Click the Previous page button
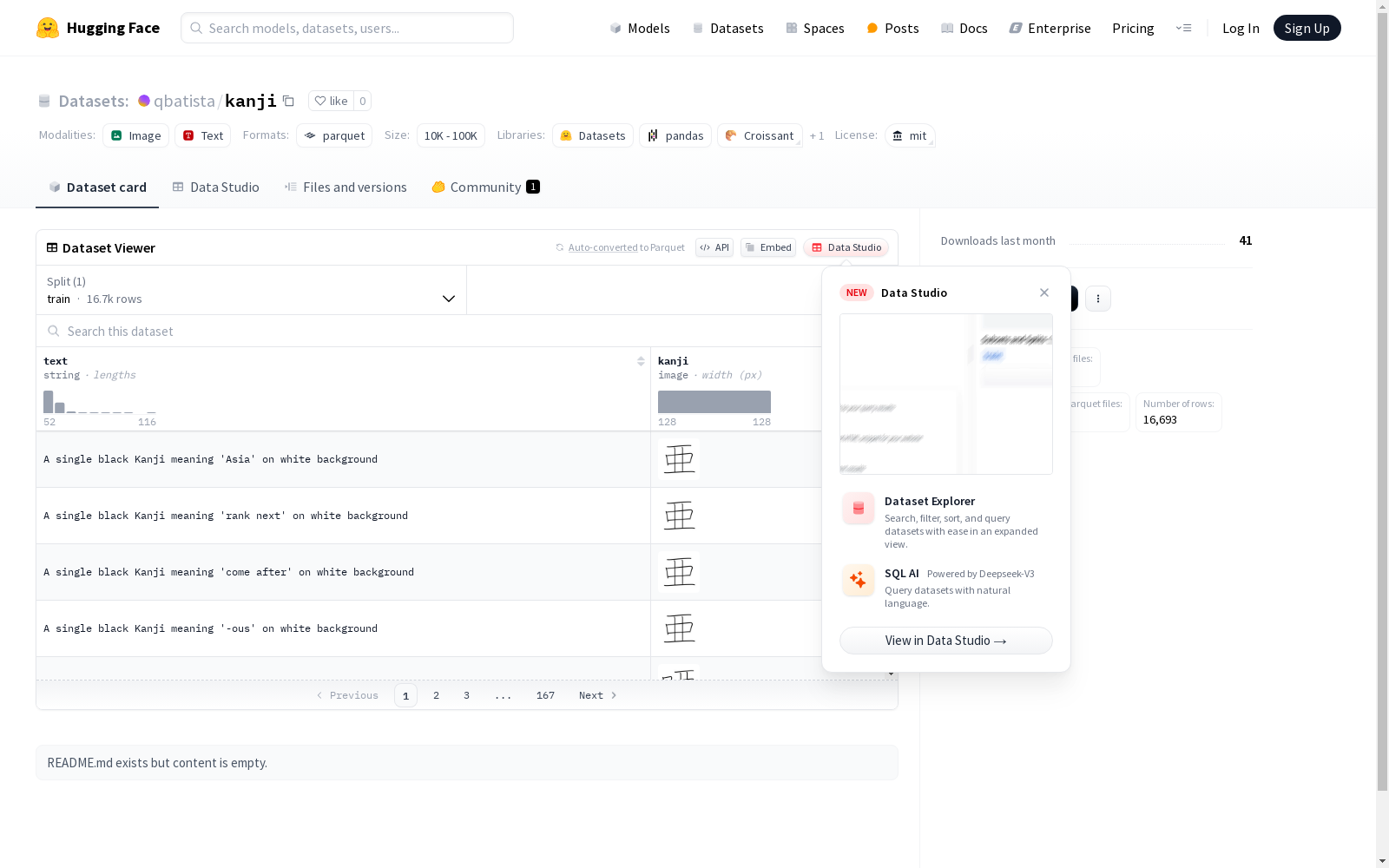Image resolution: width=1389 pixels, height=868 pixels. pos(347,695)
